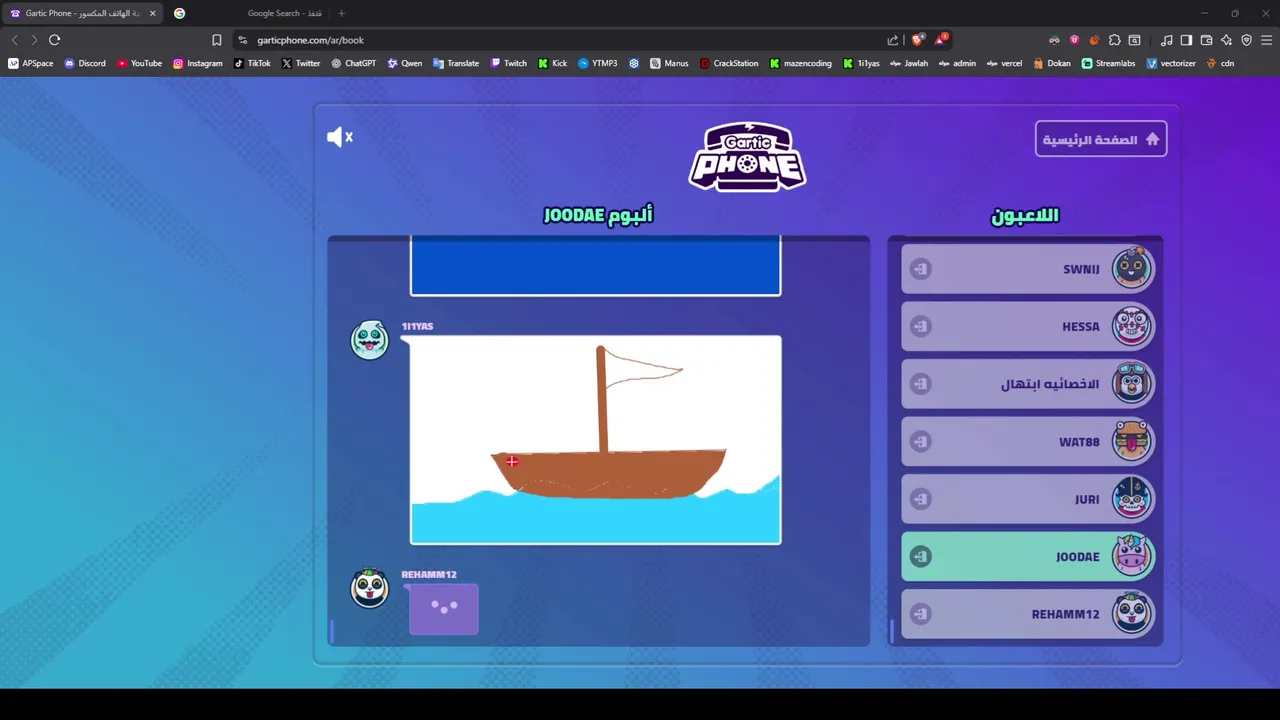Open the Translate bookmark
The height and width of the screenshot is (720, 1280).
tap(456, 63)
